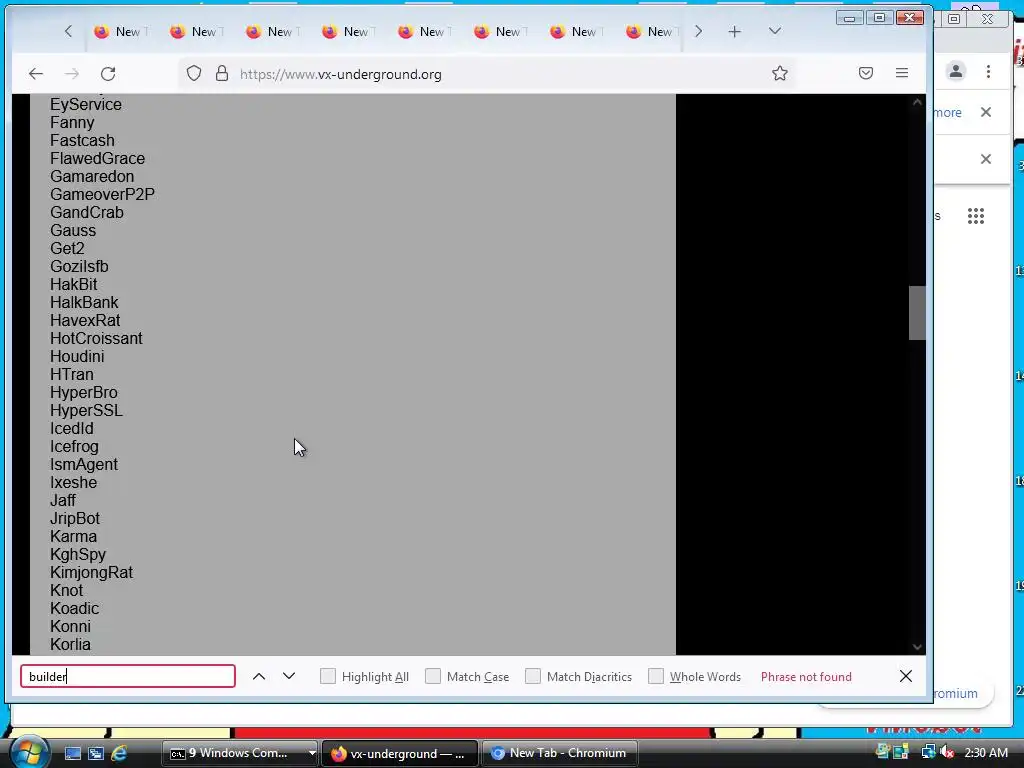Open the GandCrab entry
1024x768 pixels.
(87, 212)
